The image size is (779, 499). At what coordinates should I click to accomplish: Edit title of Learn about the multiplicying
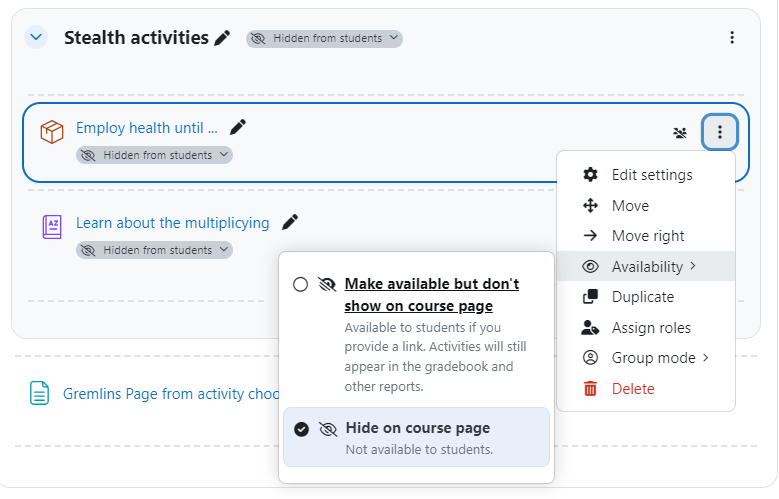[290, 222]
